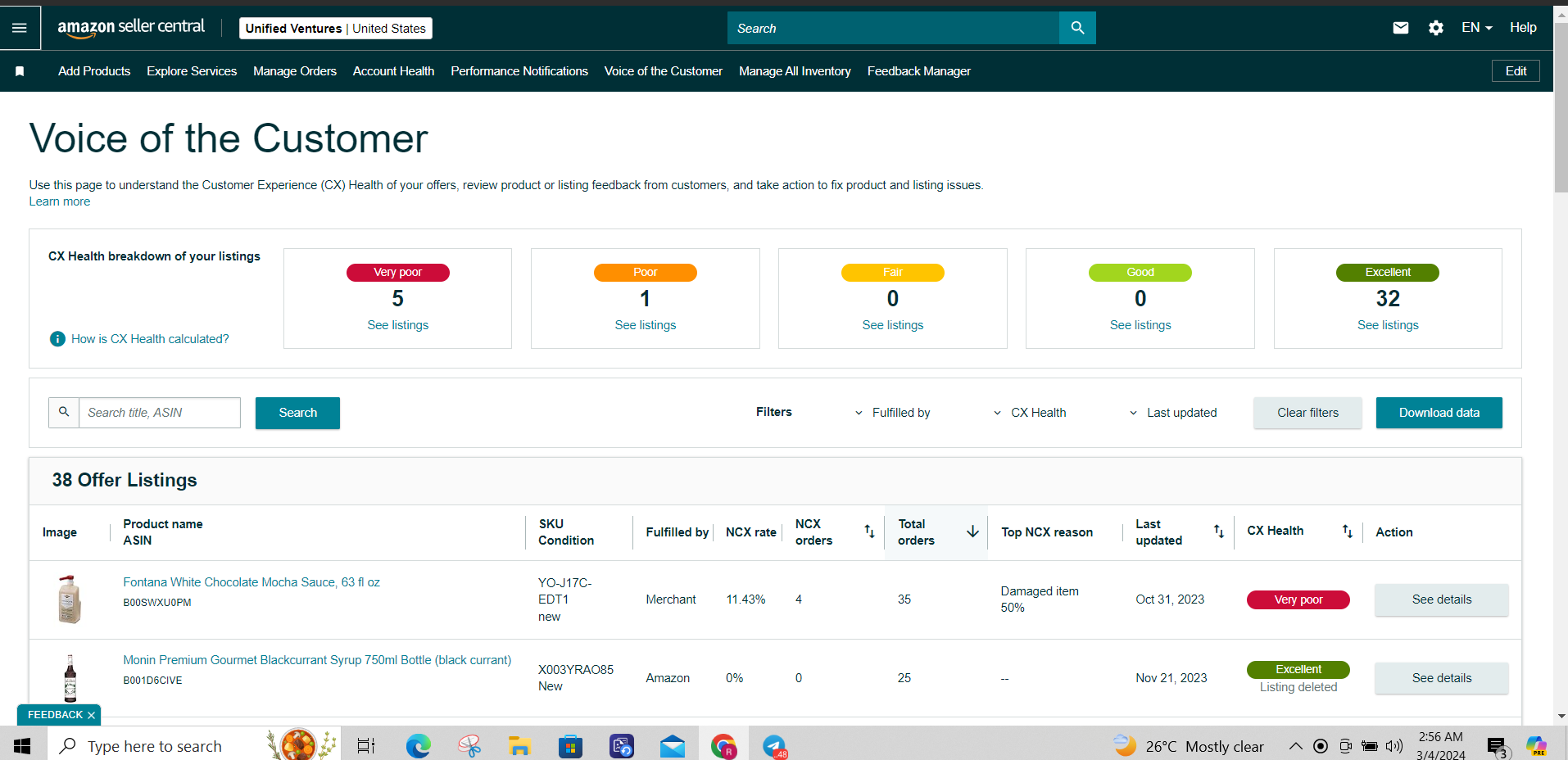The width and height of the screenshot is (1568, 760).
Task: Open Telegram from the taskbar
Action: (775, 746)
